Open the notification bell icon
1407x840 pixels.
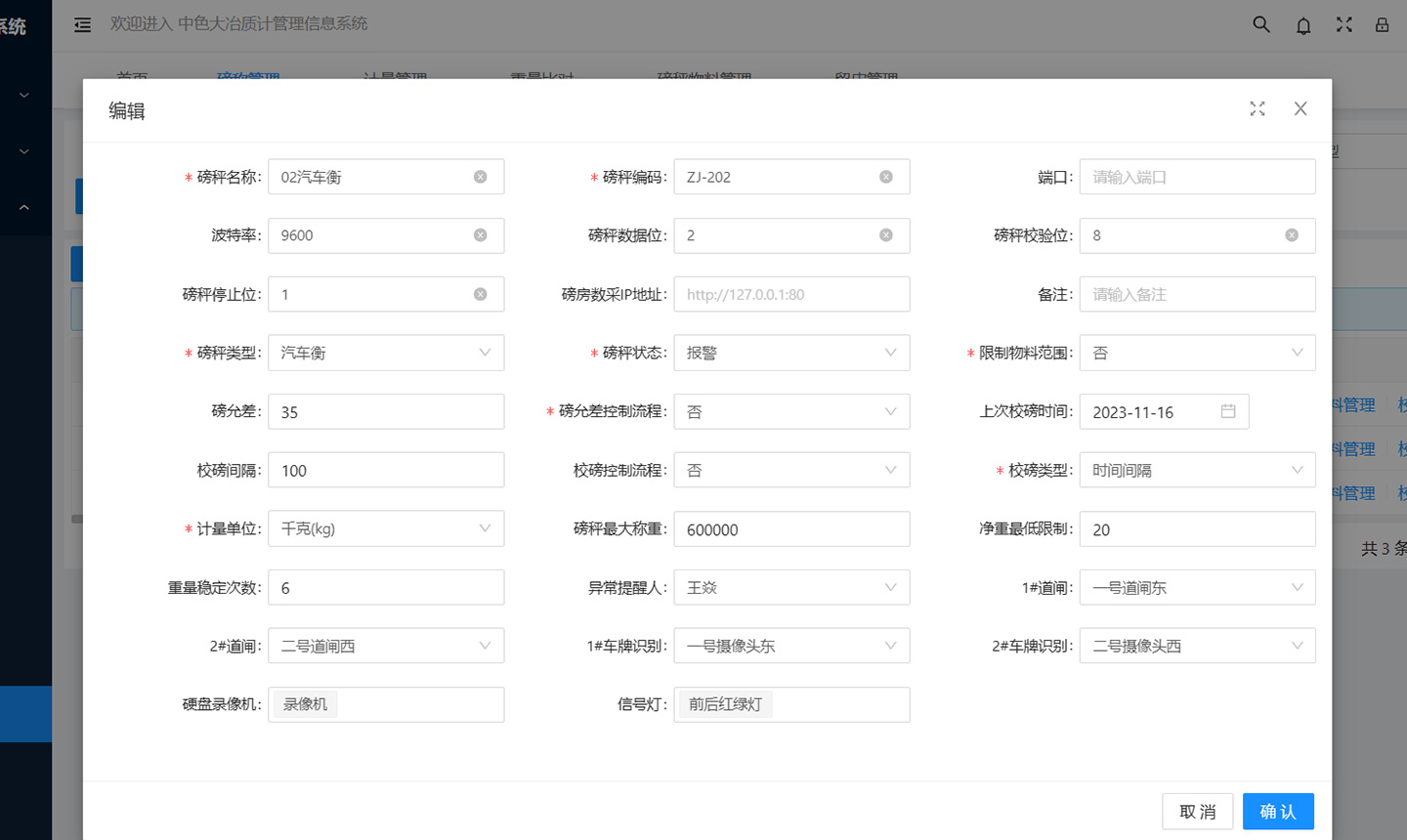1303,25
